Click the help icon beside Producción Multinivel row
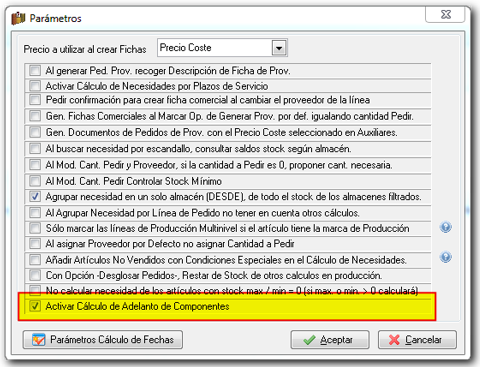 (x=446, y=227)
